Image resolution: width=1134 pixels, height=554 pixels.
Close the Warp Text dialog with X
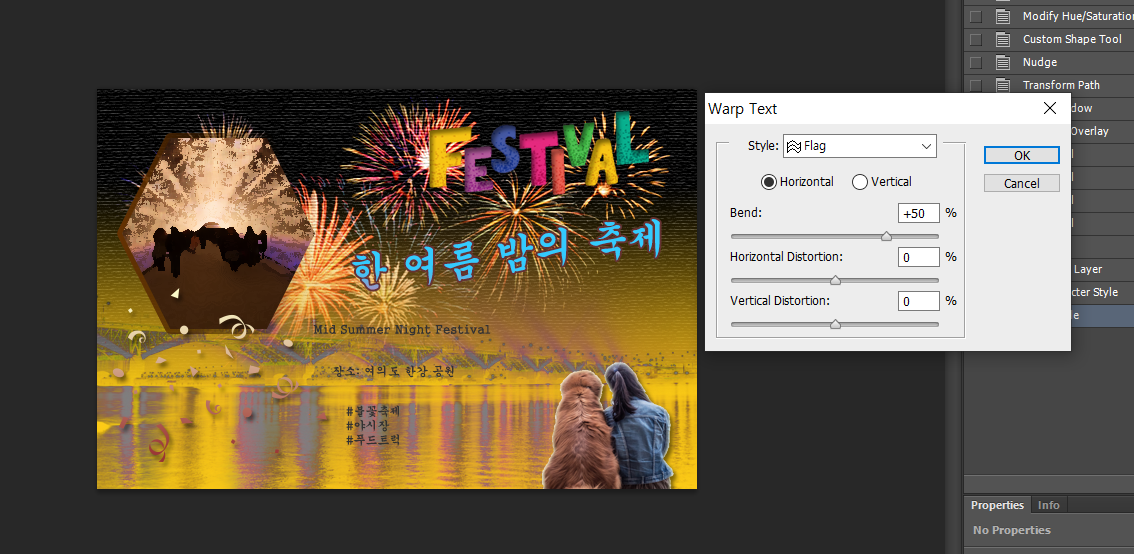[x=1049, y=108]
